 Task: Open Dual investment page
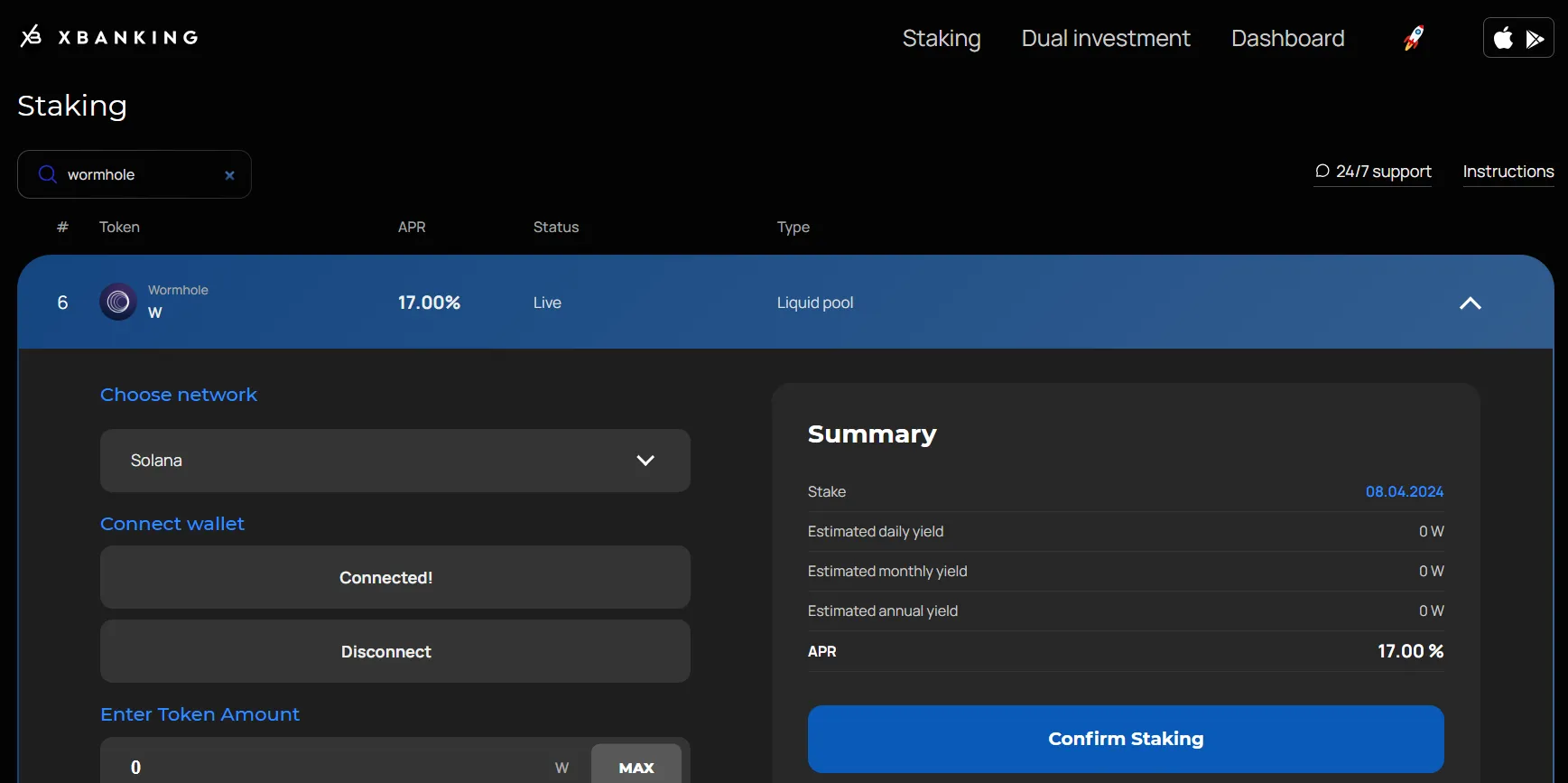1106,38
